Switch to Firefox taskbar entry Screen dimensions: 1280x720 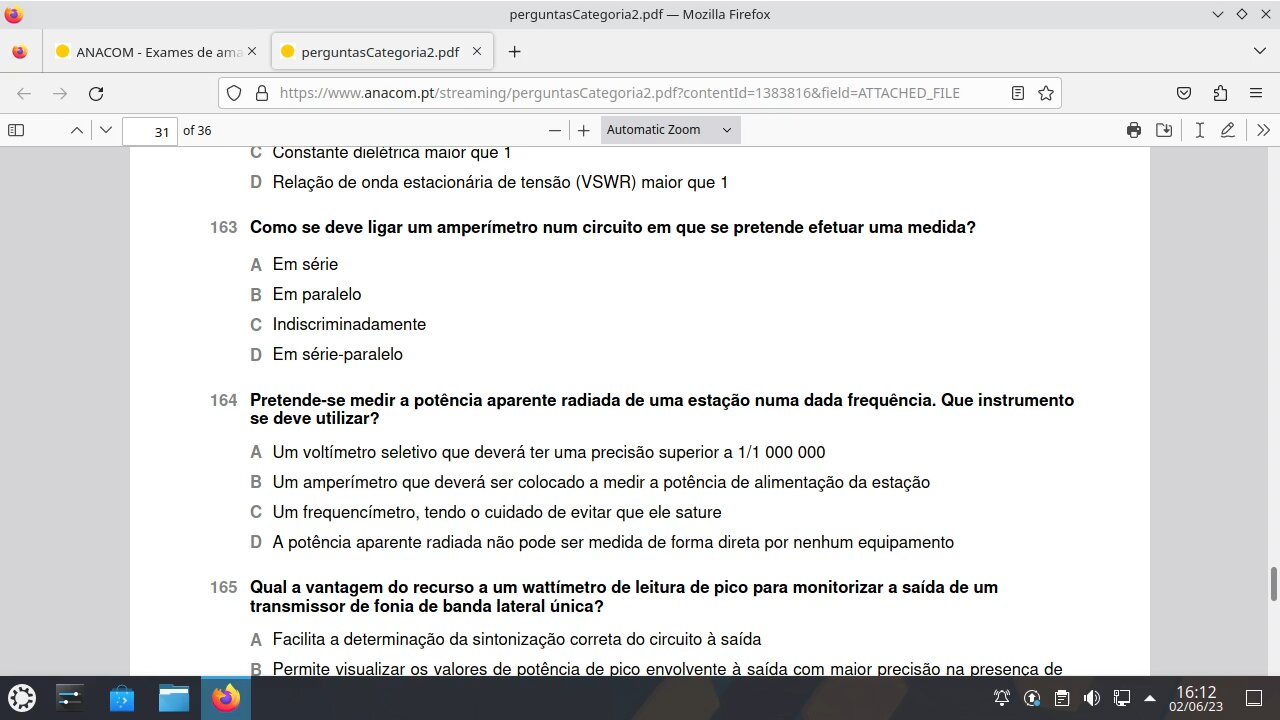tap(226, 698)
